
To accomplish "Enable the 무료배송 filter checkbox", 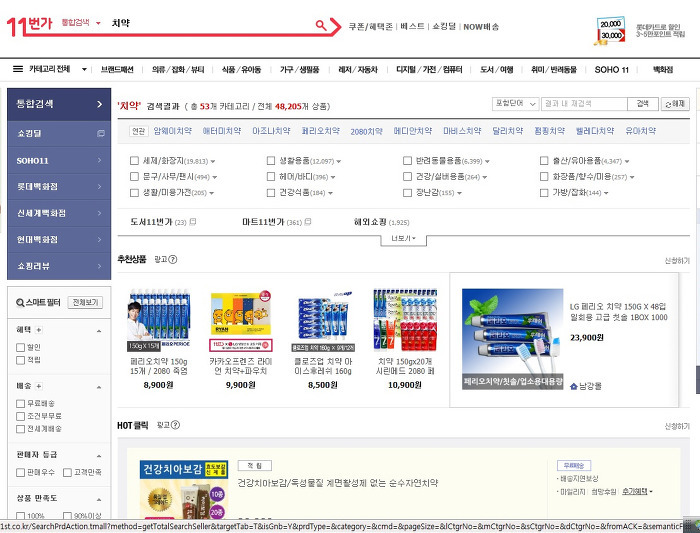I will click(x=20, y=404).
